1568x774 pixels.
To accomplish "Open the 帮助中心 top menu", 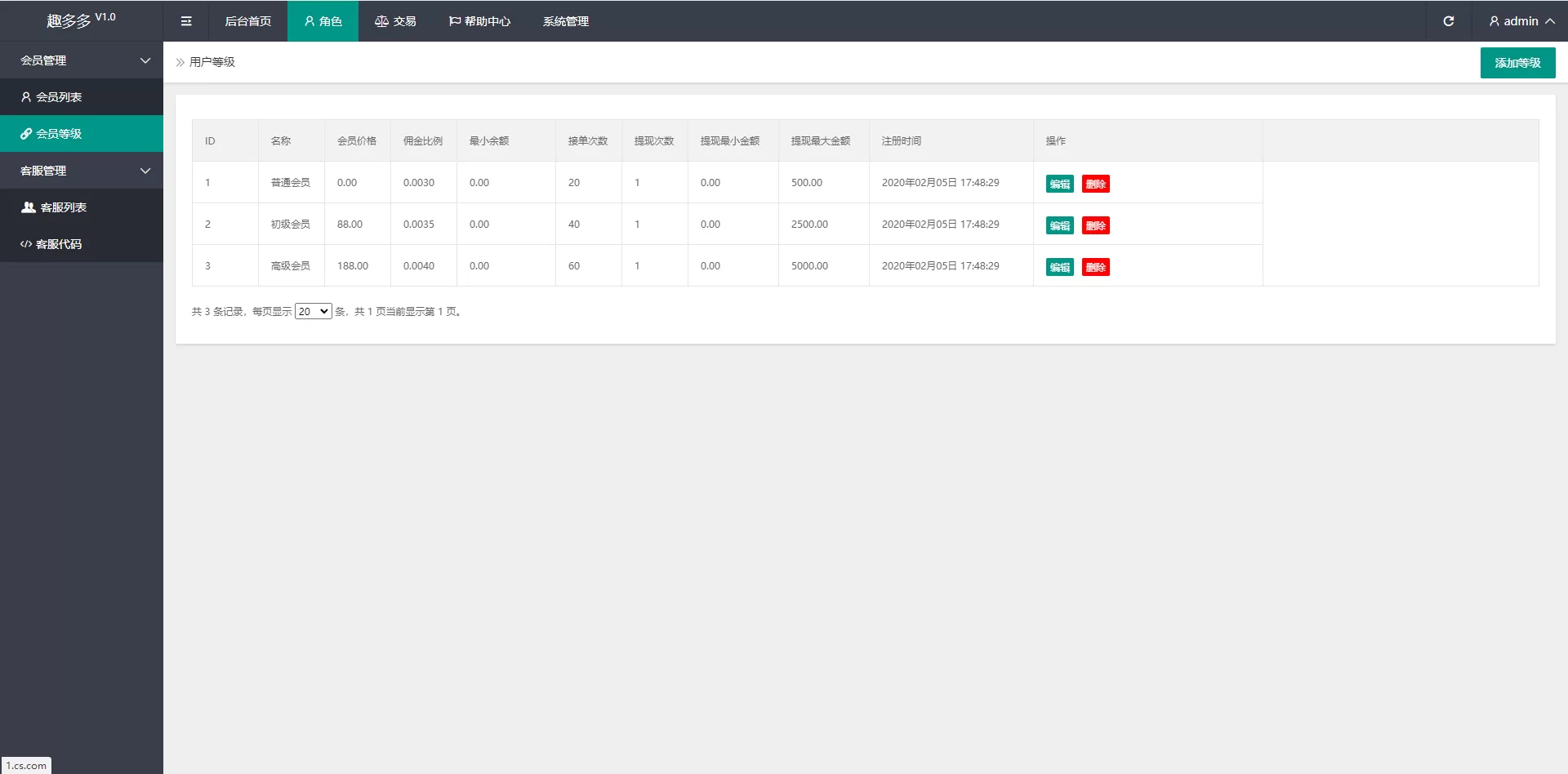I will [479, 21].
